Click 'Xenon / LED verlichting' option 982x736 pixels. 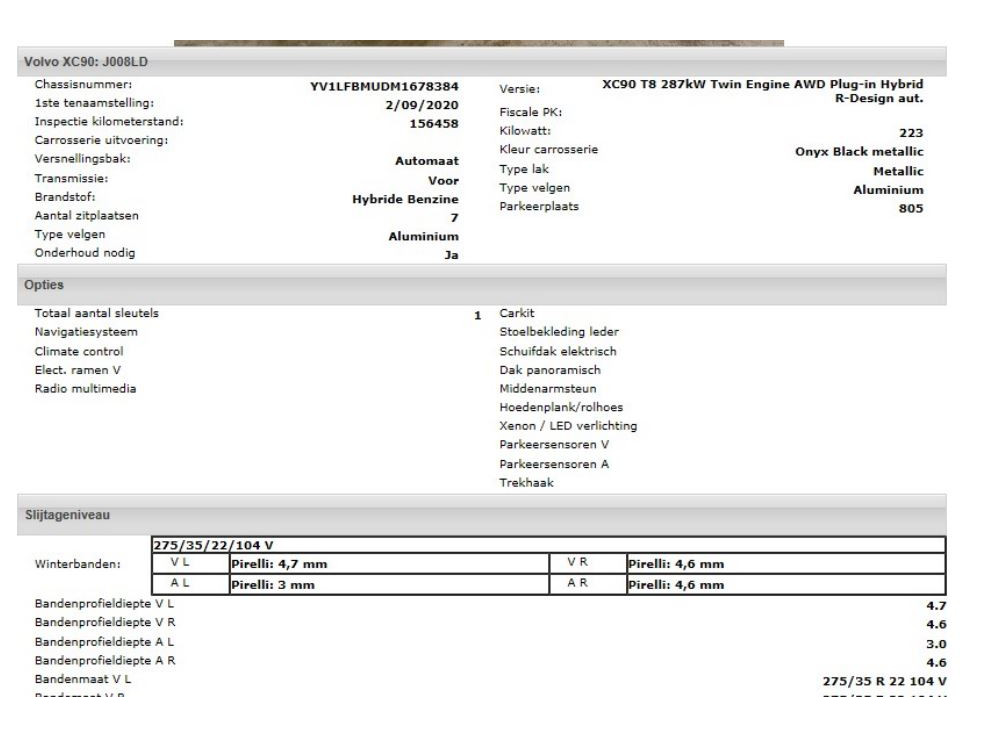click(568, 426)
